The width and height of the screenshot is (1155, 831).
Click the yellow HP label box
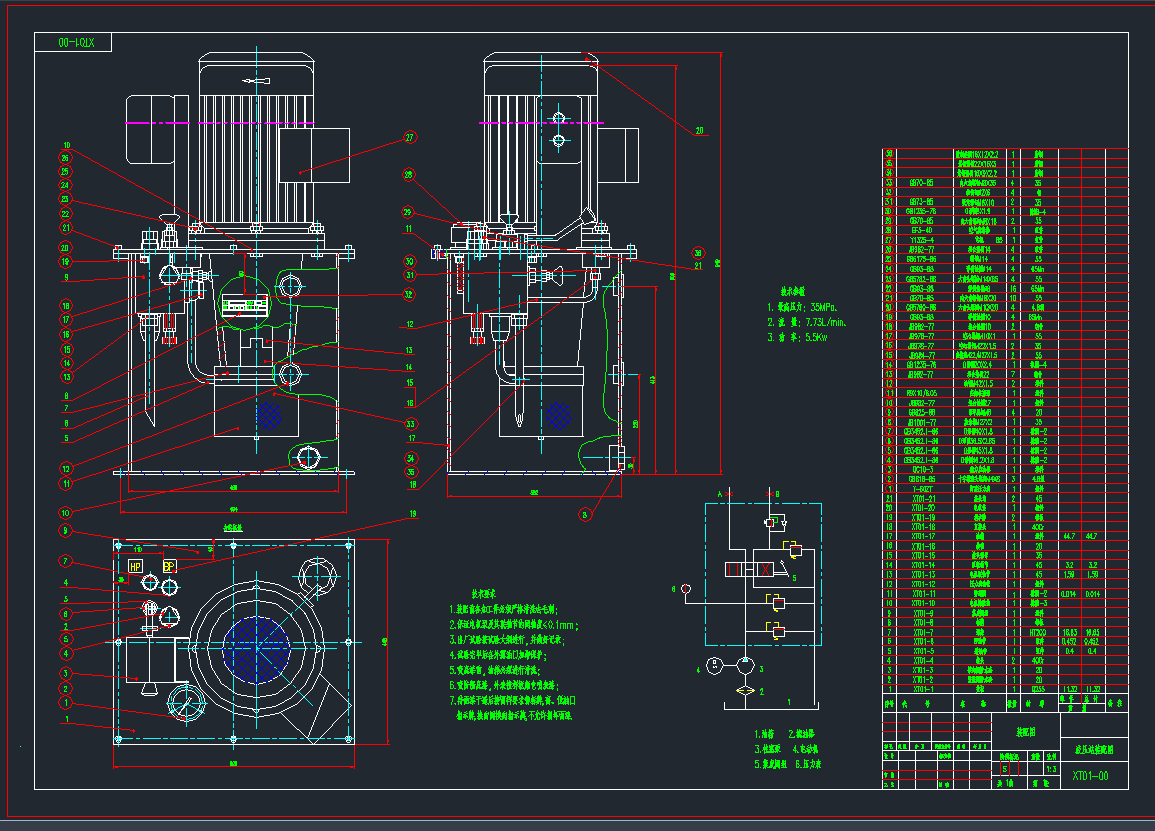[135, 567]
